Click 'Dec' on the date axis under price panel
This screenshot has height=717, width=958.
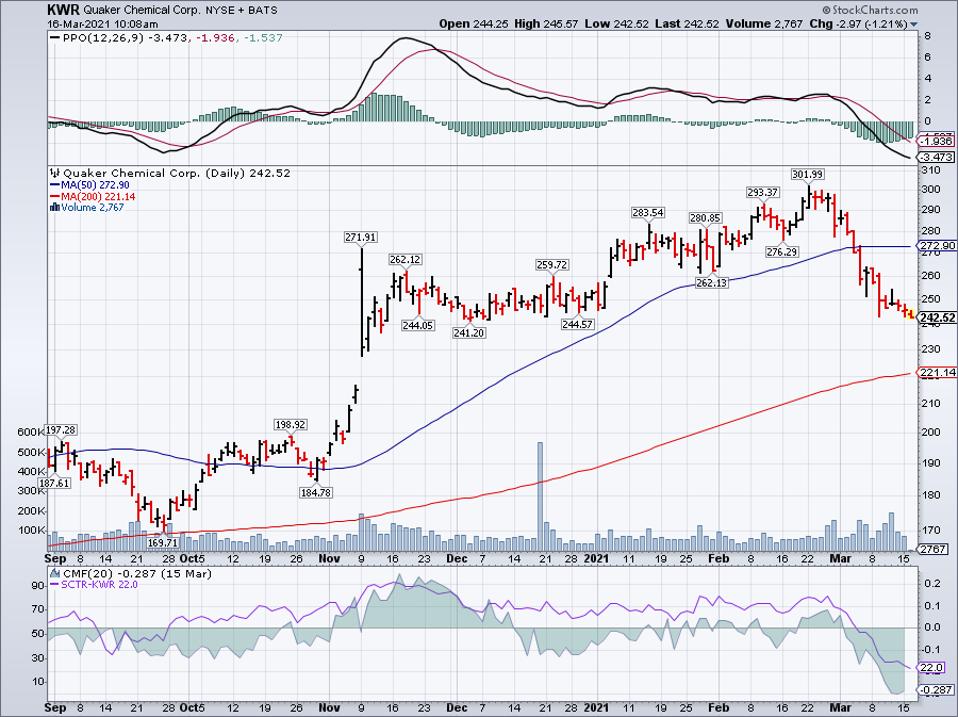coord(456,559)
